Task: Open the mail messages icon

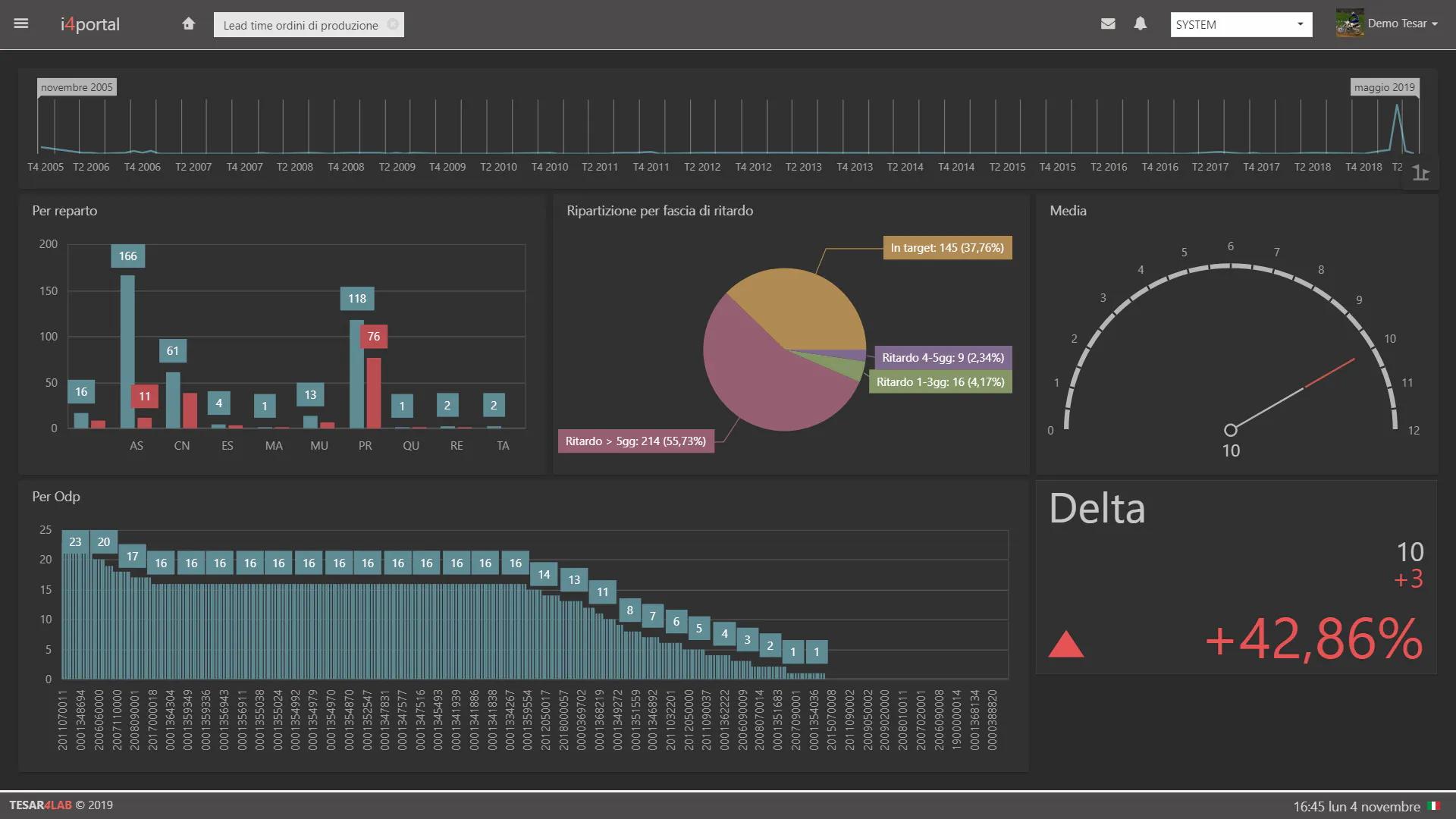Action: [1108, 24]
